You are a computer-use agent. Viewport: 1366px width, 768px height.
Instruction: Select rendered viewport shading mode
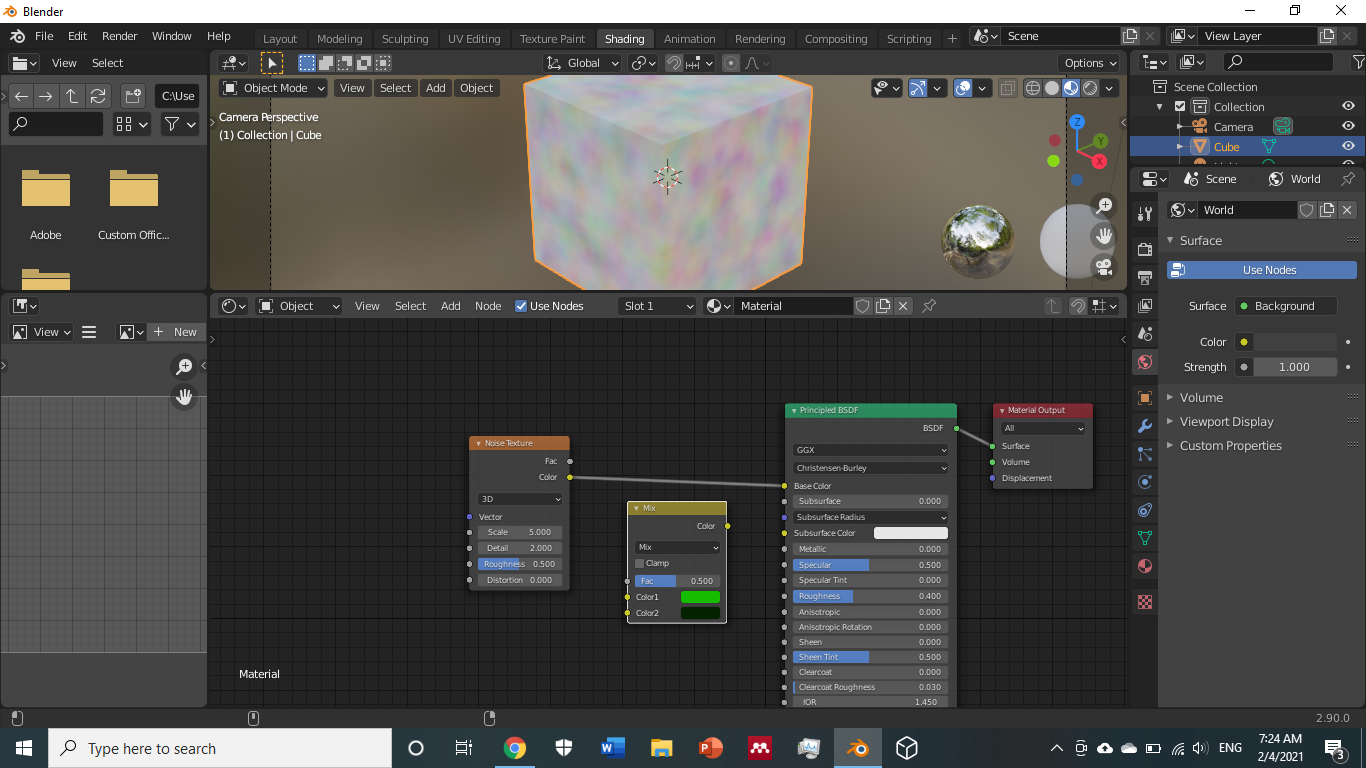(x=1090, y=88)
